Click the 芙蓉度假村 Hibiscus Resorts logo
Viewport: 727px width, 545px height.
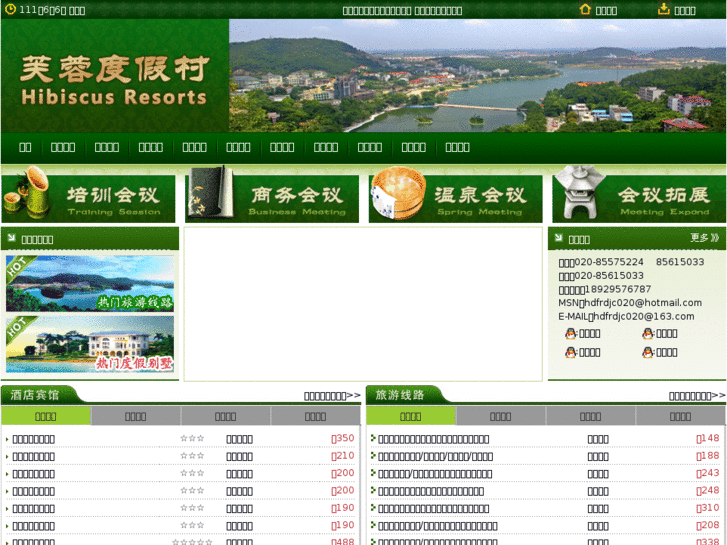click(114, 80)
